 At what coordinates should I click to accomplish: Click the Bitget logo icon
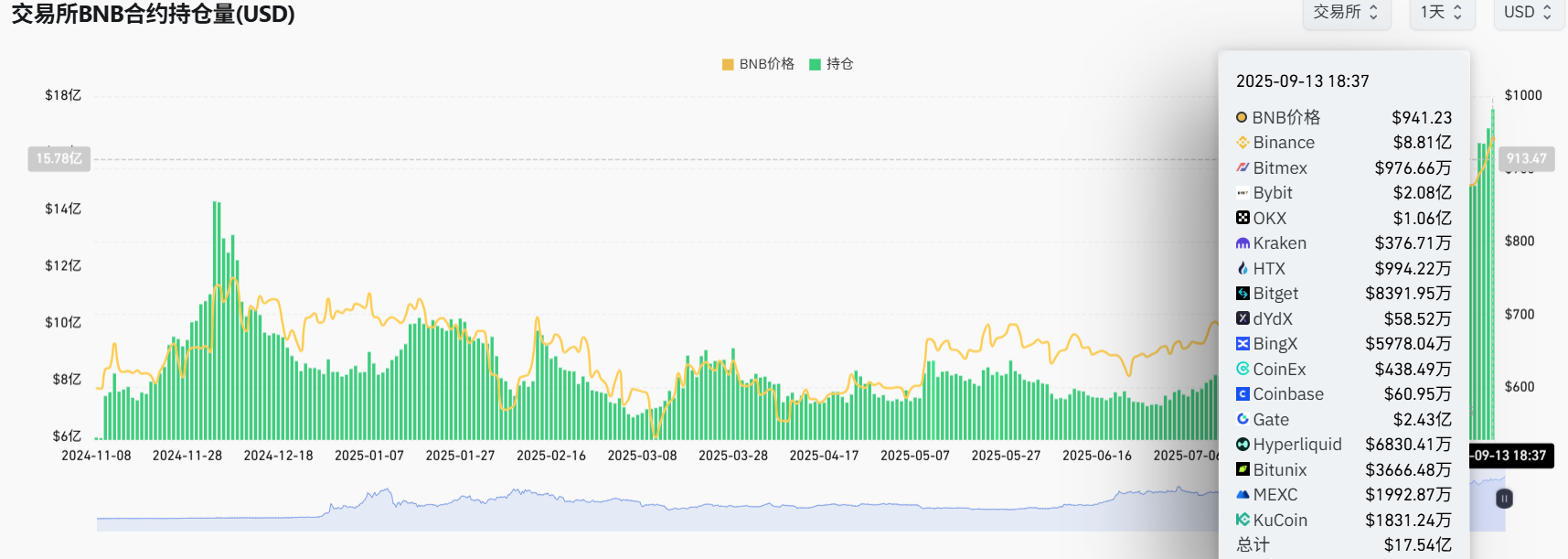click(x=1243, y=294)
